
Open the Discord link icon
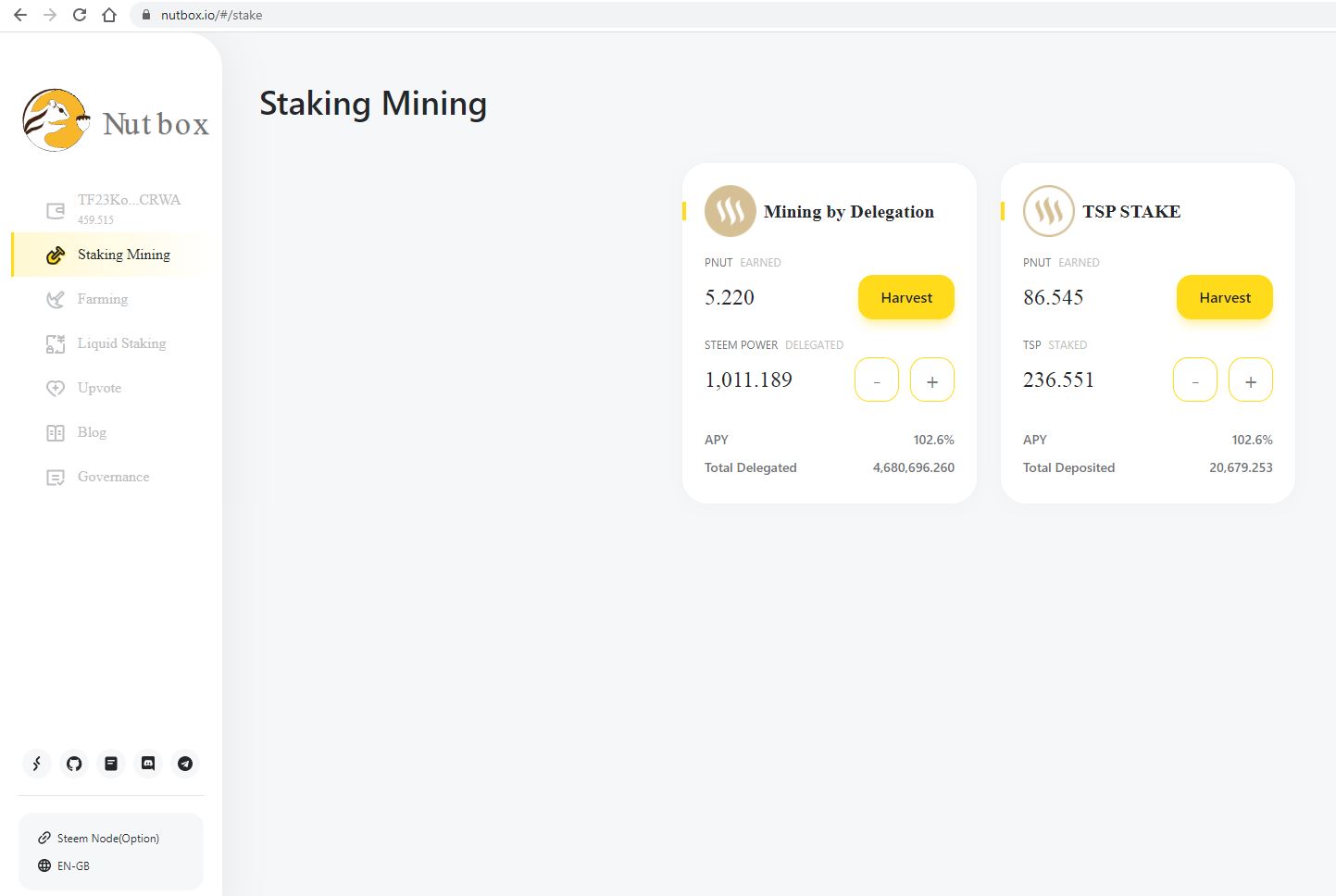point(148,764)
